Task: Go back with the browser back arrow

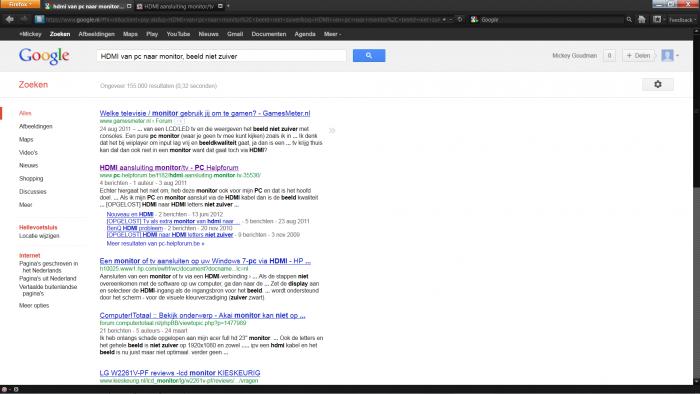Action: tap(10, 19)
